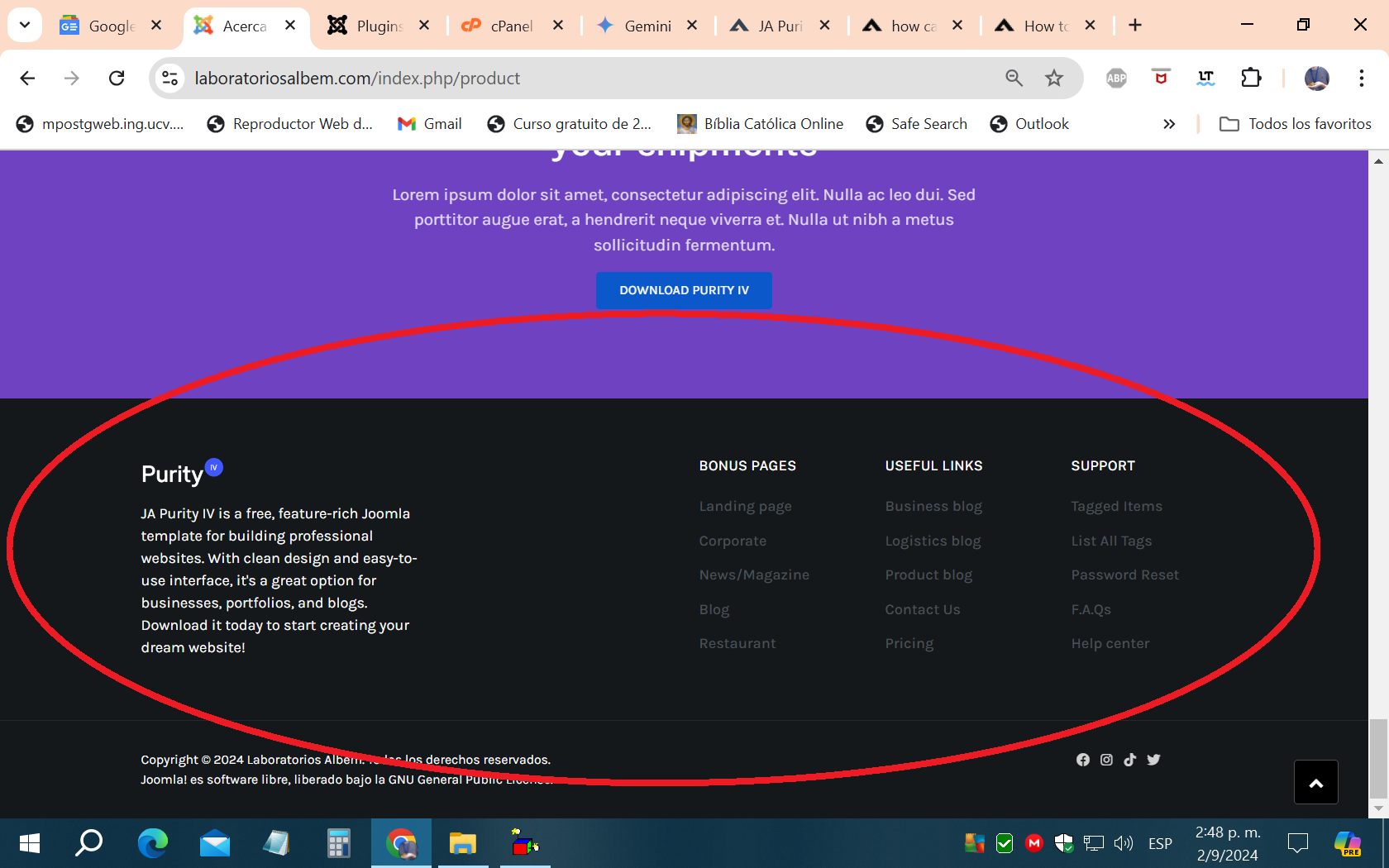
Task: Open the Windows Start menu
Action: click(30, 843)
